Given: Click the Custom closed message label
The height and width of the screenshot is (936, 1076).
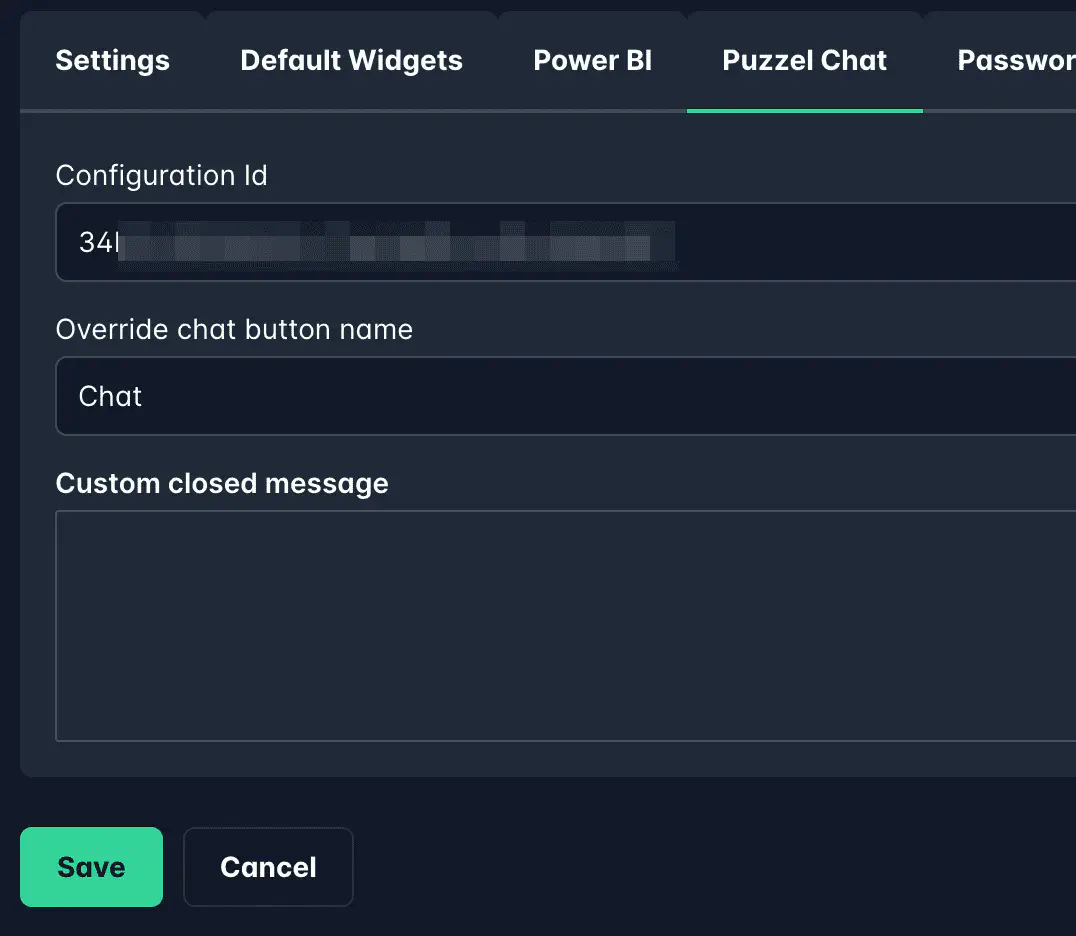Looking at the screenshot, I should [x=222, y=483].
